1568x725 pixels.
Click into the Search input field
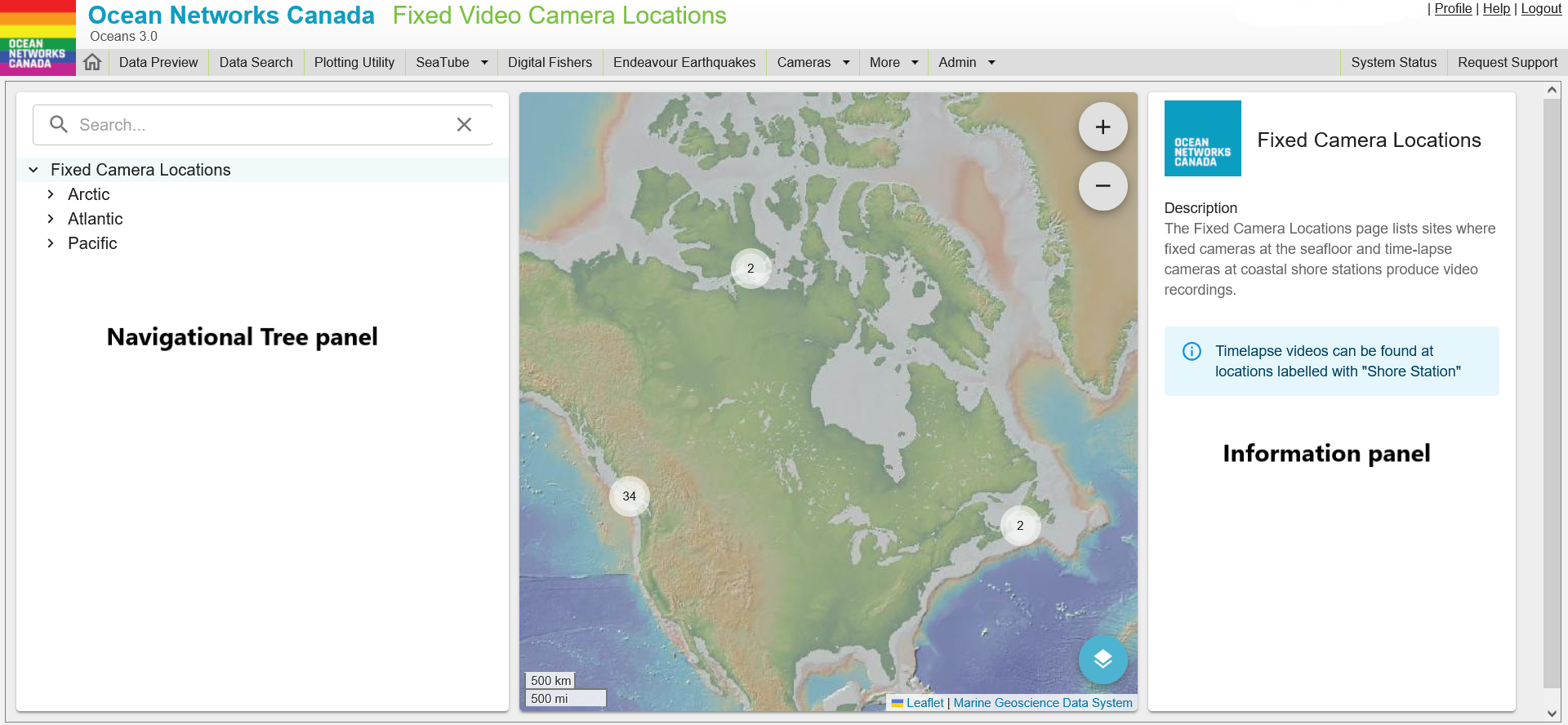click(261, 125)
